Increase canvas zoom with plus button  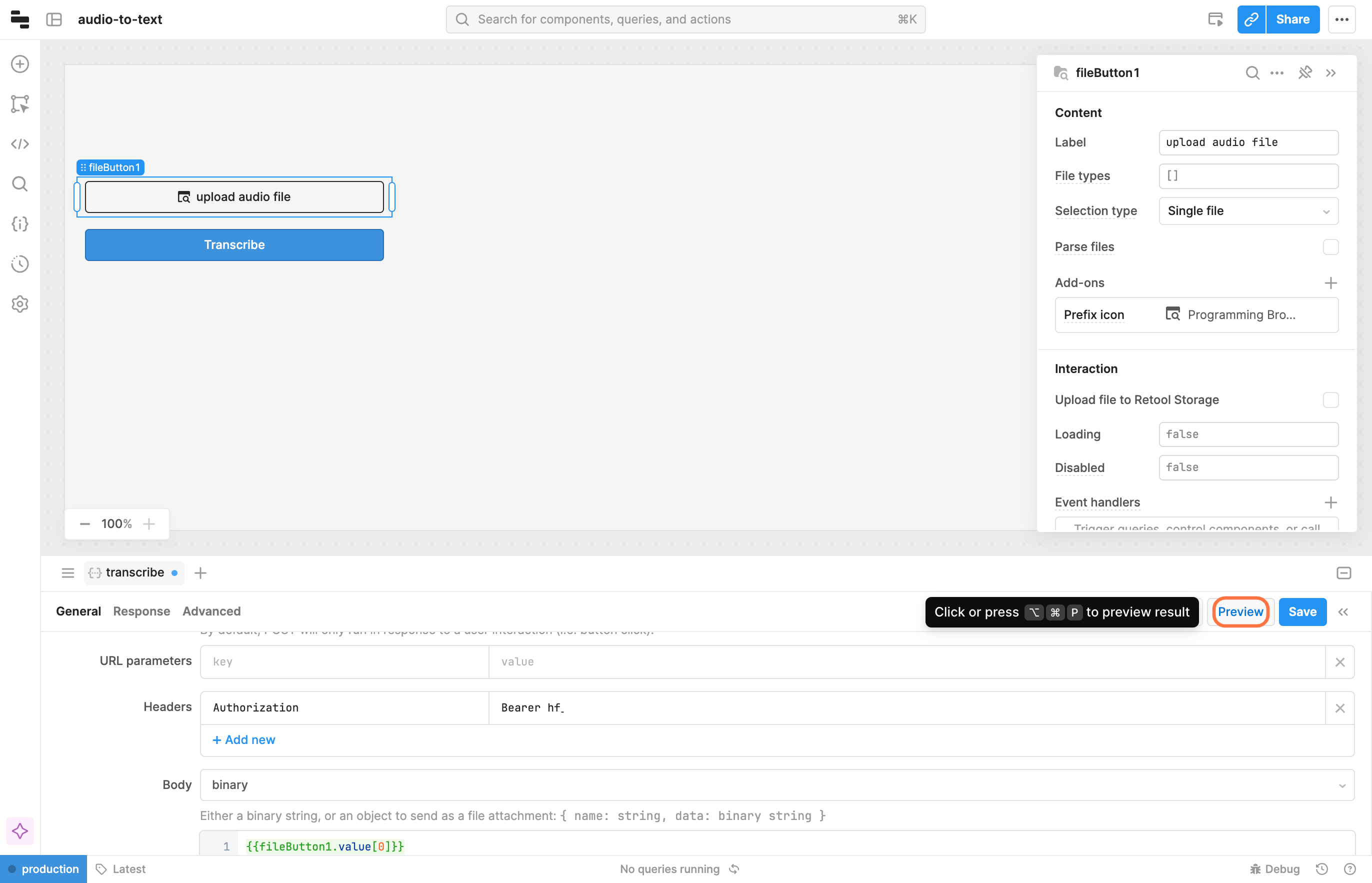point(149,523)
